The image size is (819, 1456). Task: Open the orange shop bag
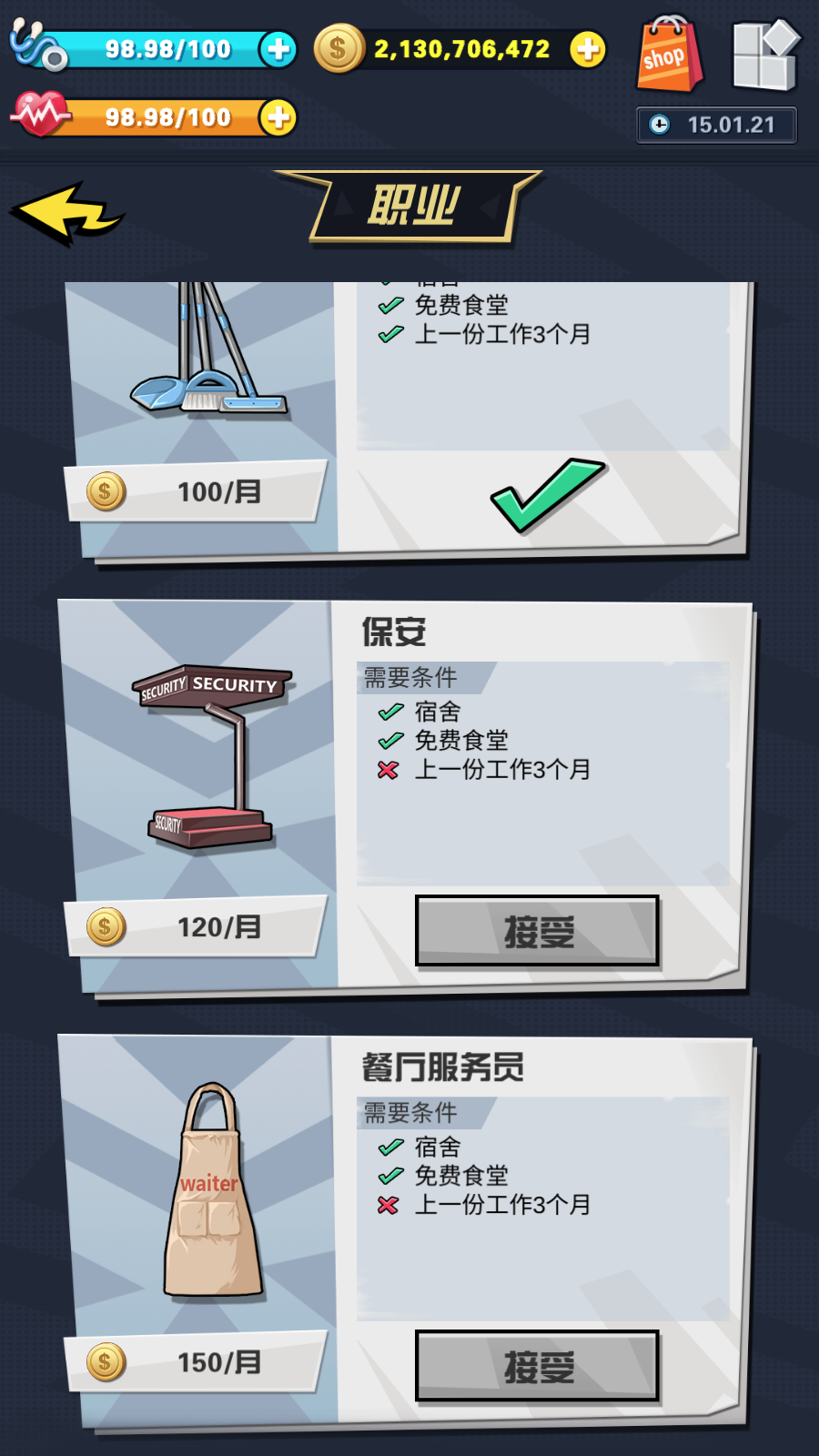(x=670, y=54)
